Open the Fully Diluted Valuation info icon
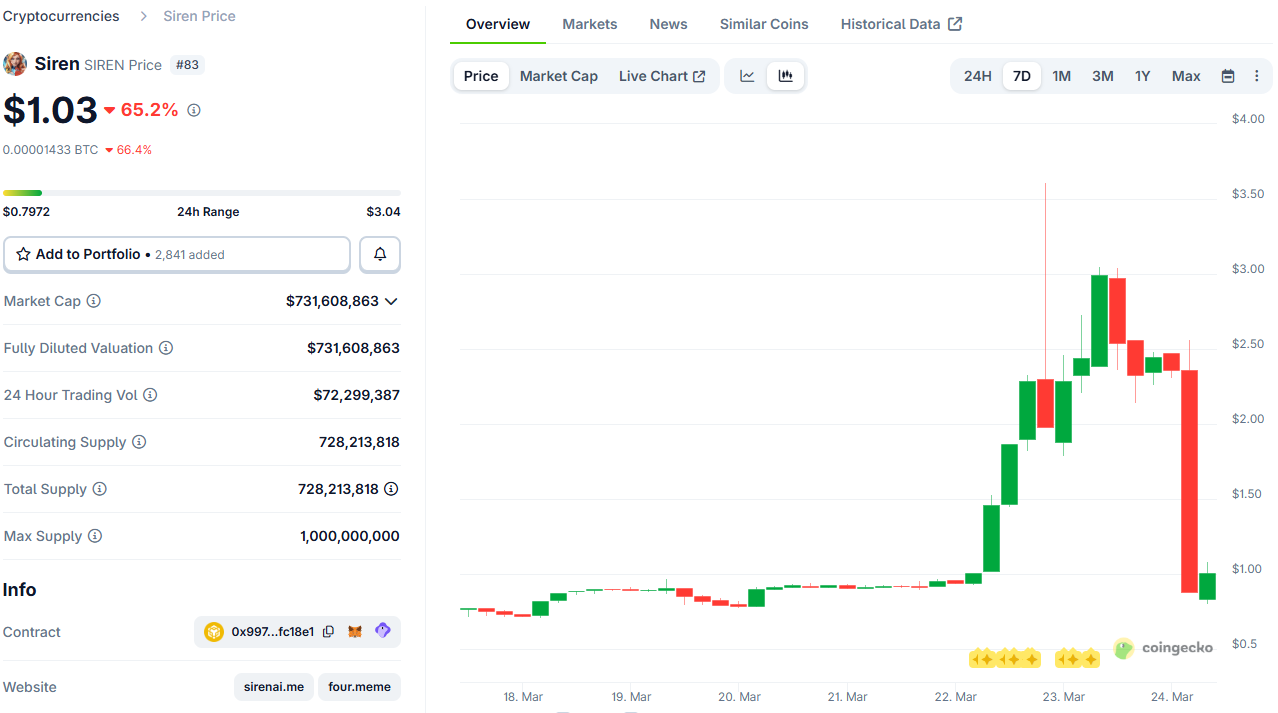This screenshot has height=713, width=1278. pyautogui.click(x=167, y=348)
